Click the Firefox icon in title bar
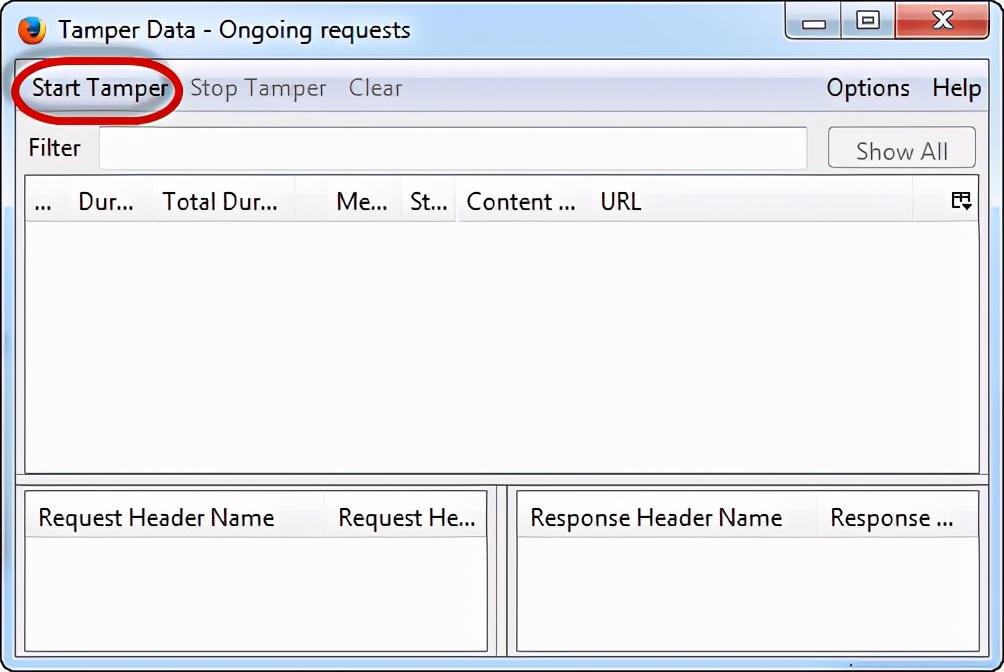1004x672 pixels. pos(32,29)
